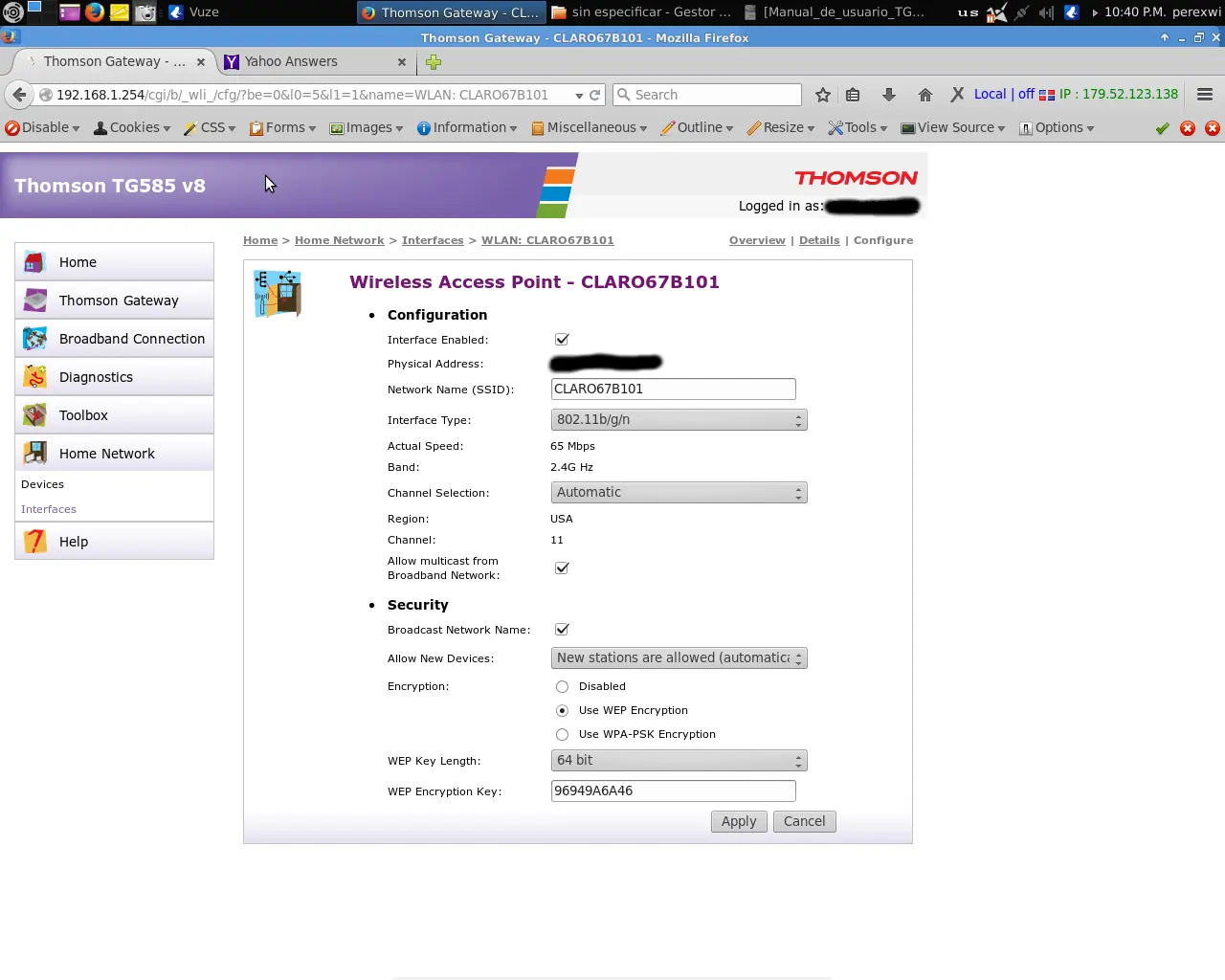
Task: Open Thomson Gateway sidebar icon
Action: click(x=35, y=301)
